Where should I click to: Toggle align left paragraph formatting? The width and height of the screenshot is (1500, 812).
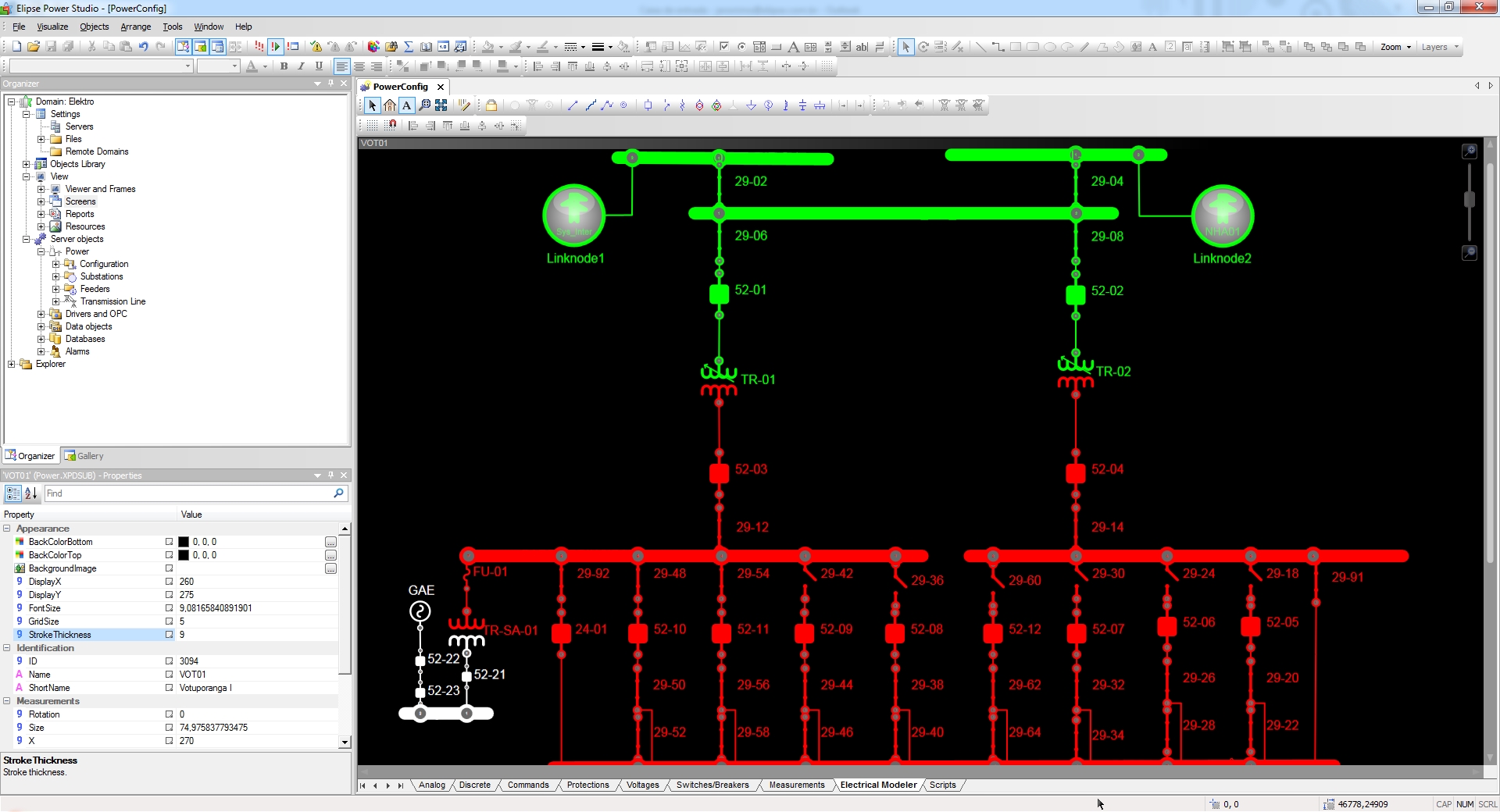click(x=341, y=66)
